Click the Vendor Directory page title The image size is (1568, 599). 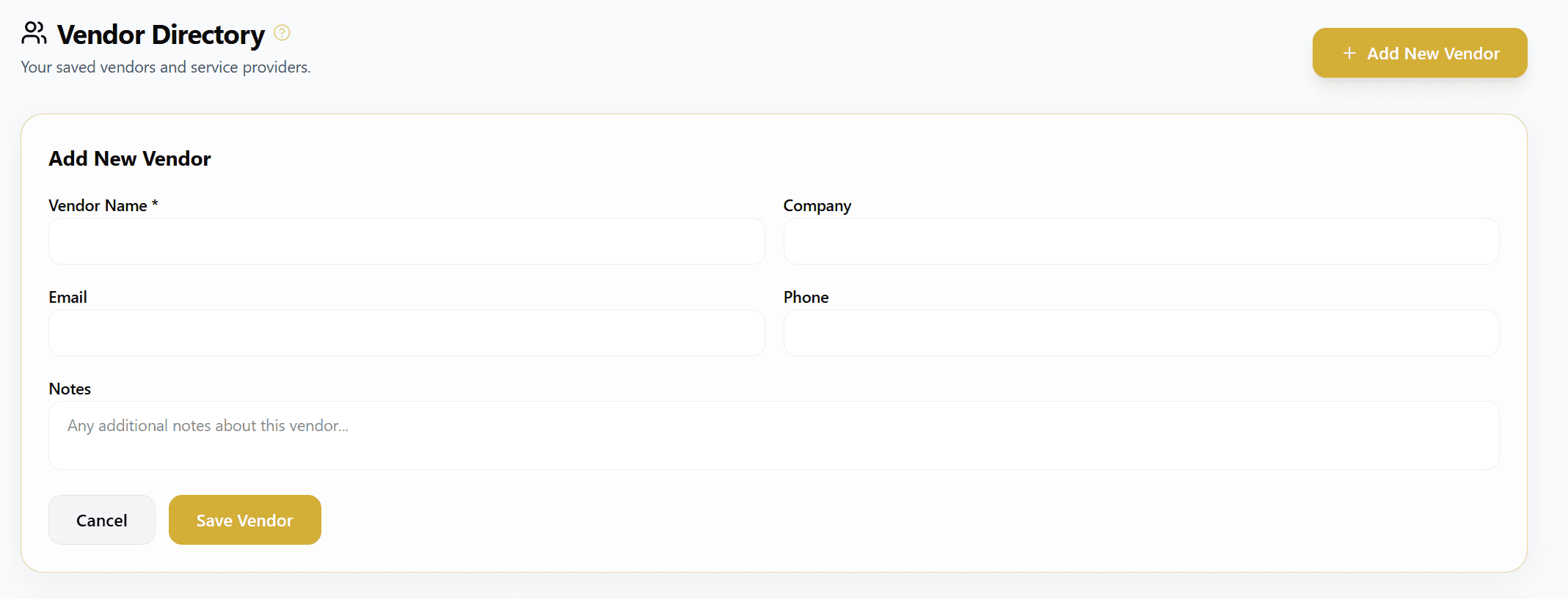click(x=161, y=35)
